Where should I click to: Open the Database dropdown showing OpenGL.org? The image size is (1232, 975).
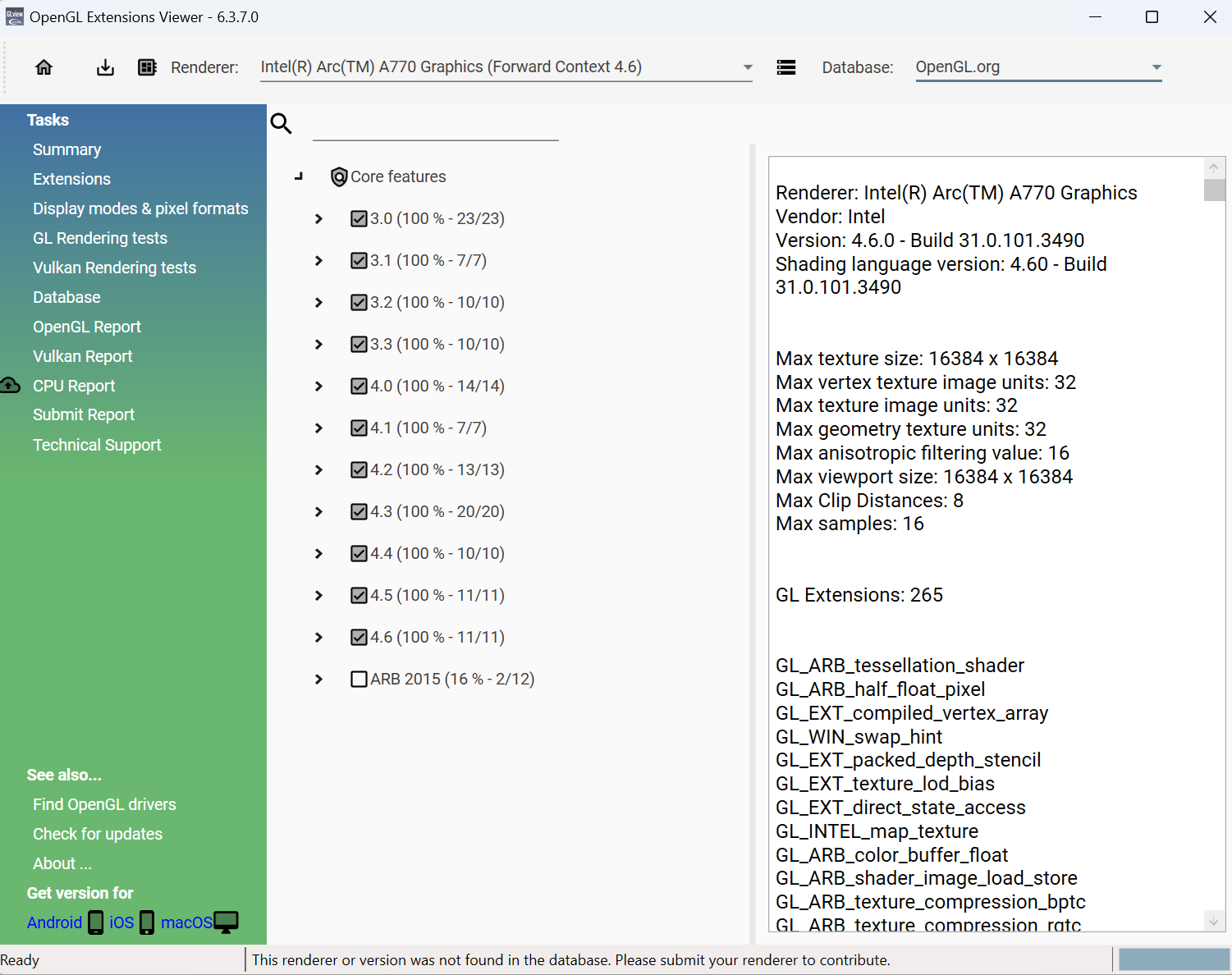(1156, 66)
